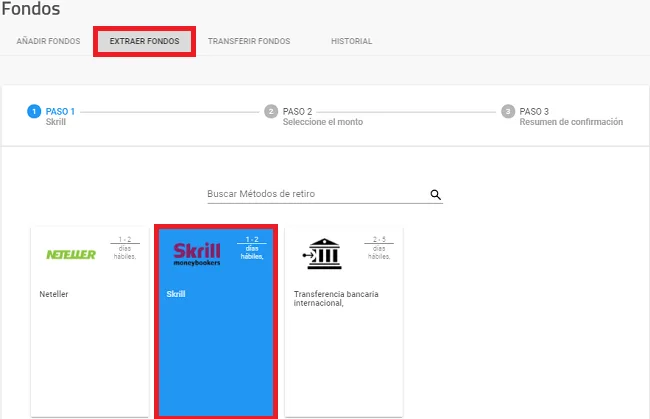Click the Skrill moneybookers logo
The image size is (650, 419).
coord(197,254)
